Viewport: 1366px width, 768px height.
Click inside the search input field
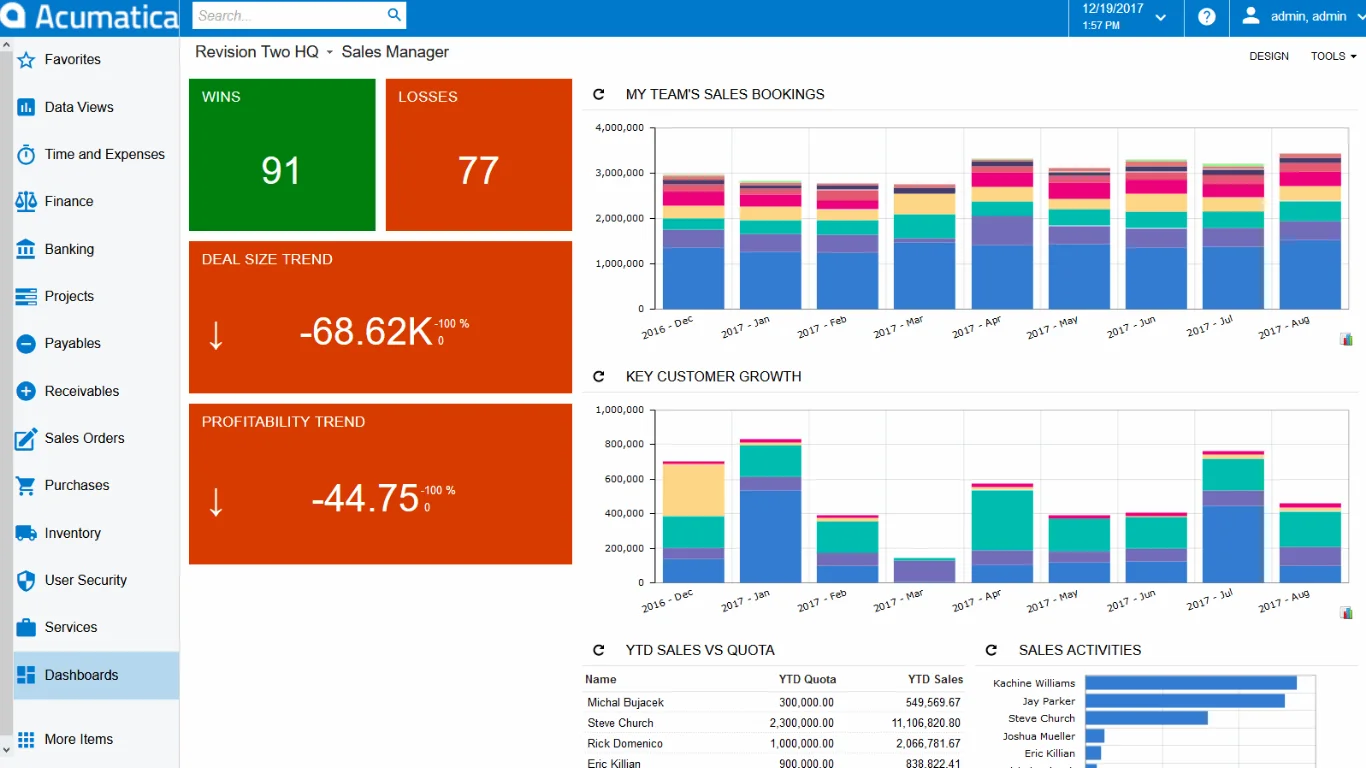pyautogui.click(x=290, y=16)
